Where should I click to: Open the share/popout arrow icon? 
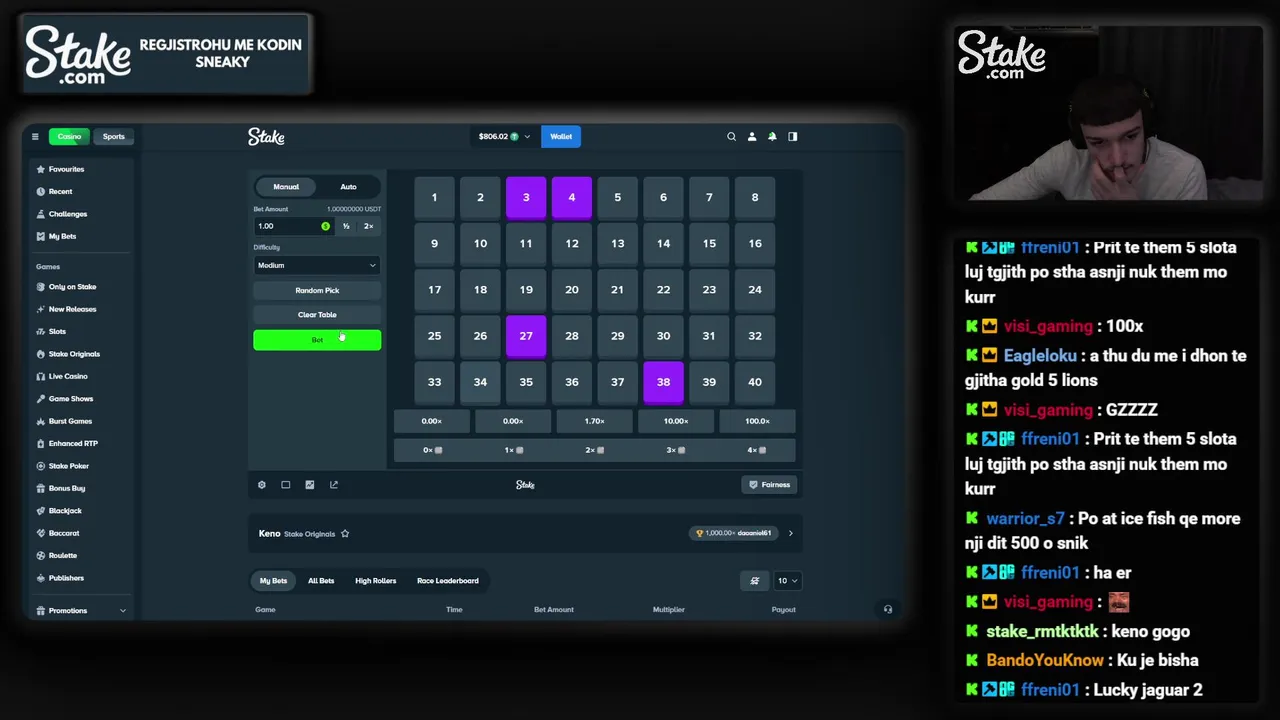[334, 485]
